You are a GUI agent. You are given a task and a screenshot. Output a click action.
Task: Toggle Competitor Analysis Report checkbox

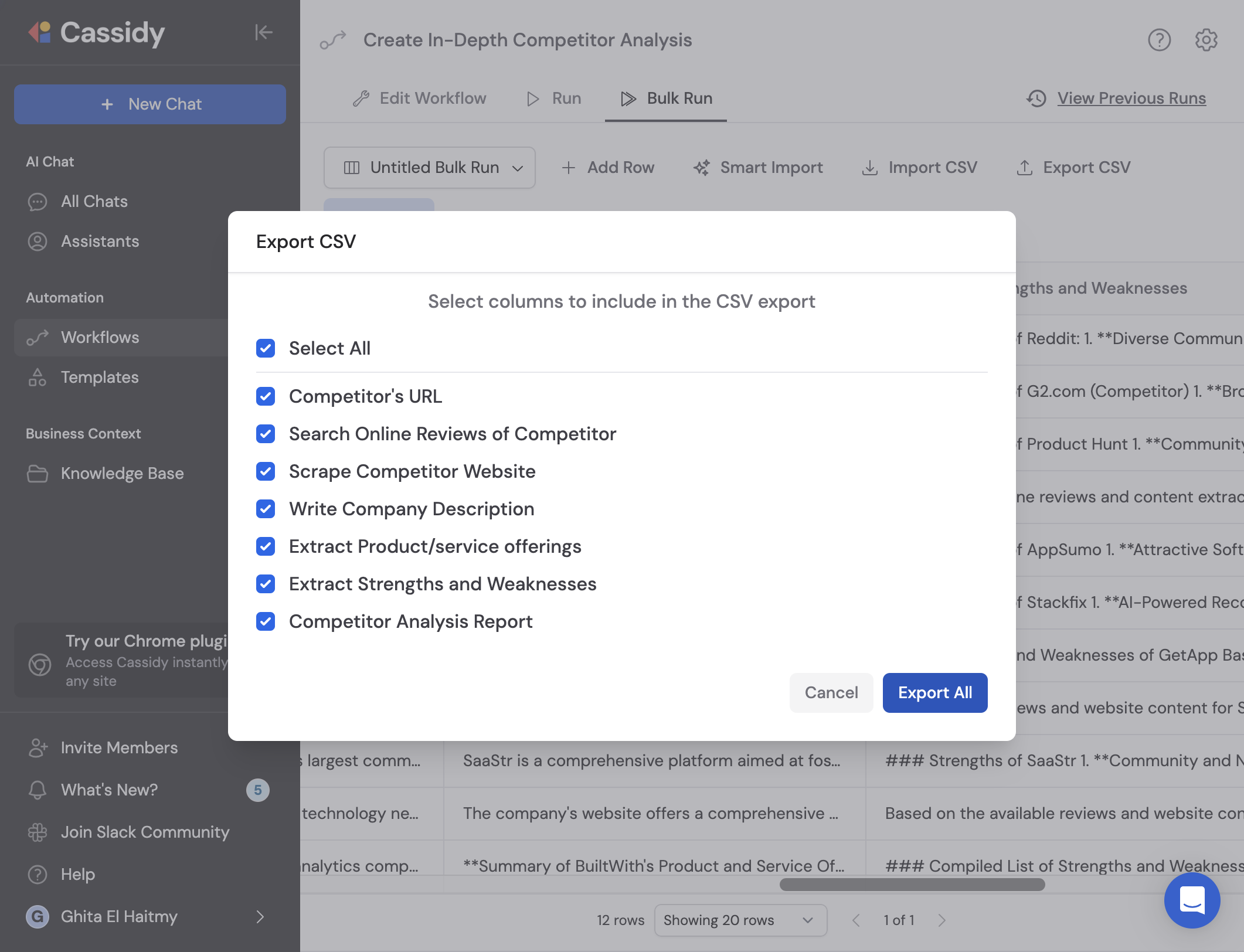tap(266, 621)
